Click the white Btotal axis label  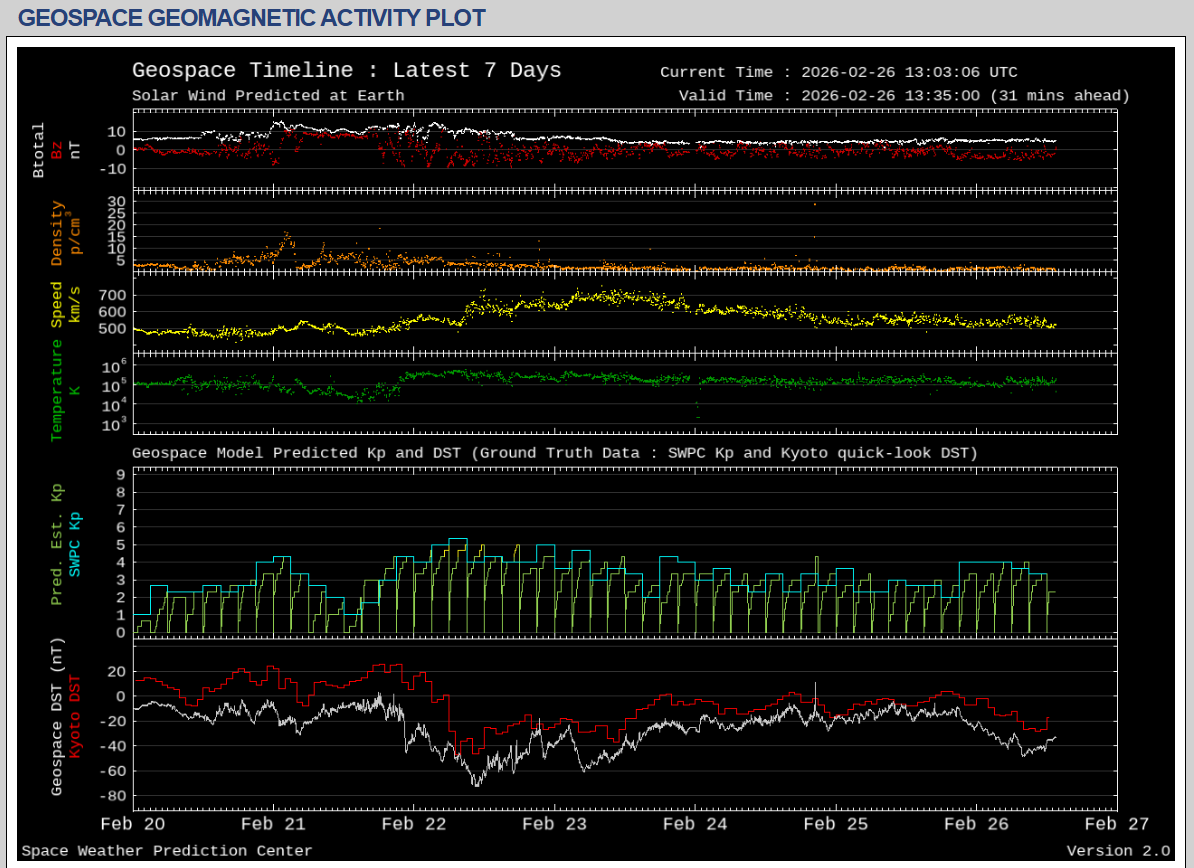point(39,150)
